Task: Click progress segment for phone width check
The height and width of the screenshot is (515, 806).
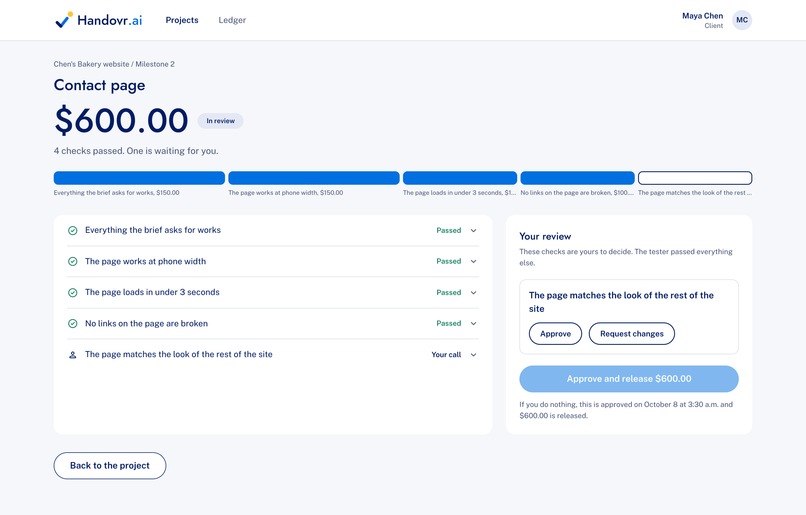Action: [314, 178]
